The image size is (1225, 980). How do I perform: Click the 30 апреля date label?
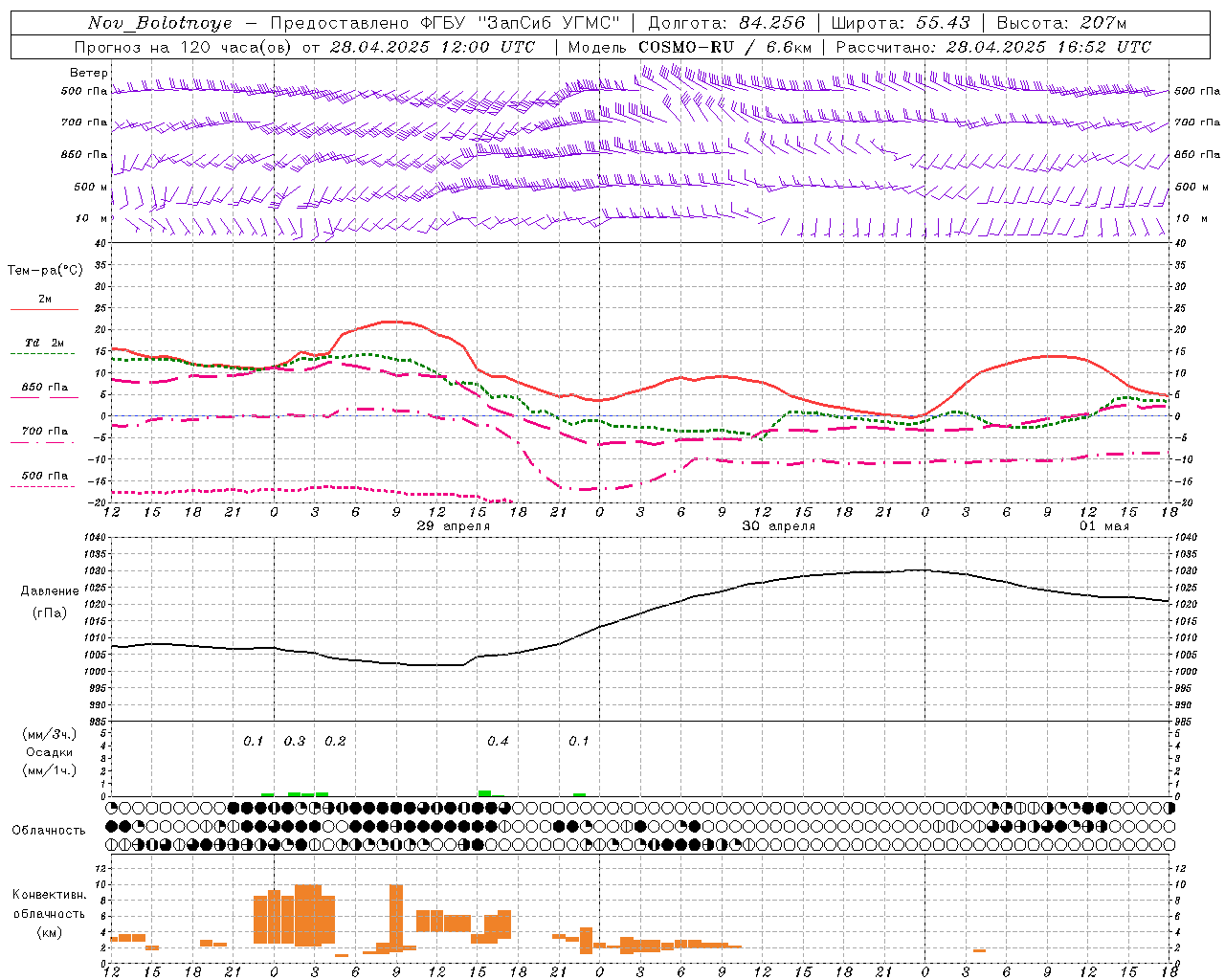point(779,526)
